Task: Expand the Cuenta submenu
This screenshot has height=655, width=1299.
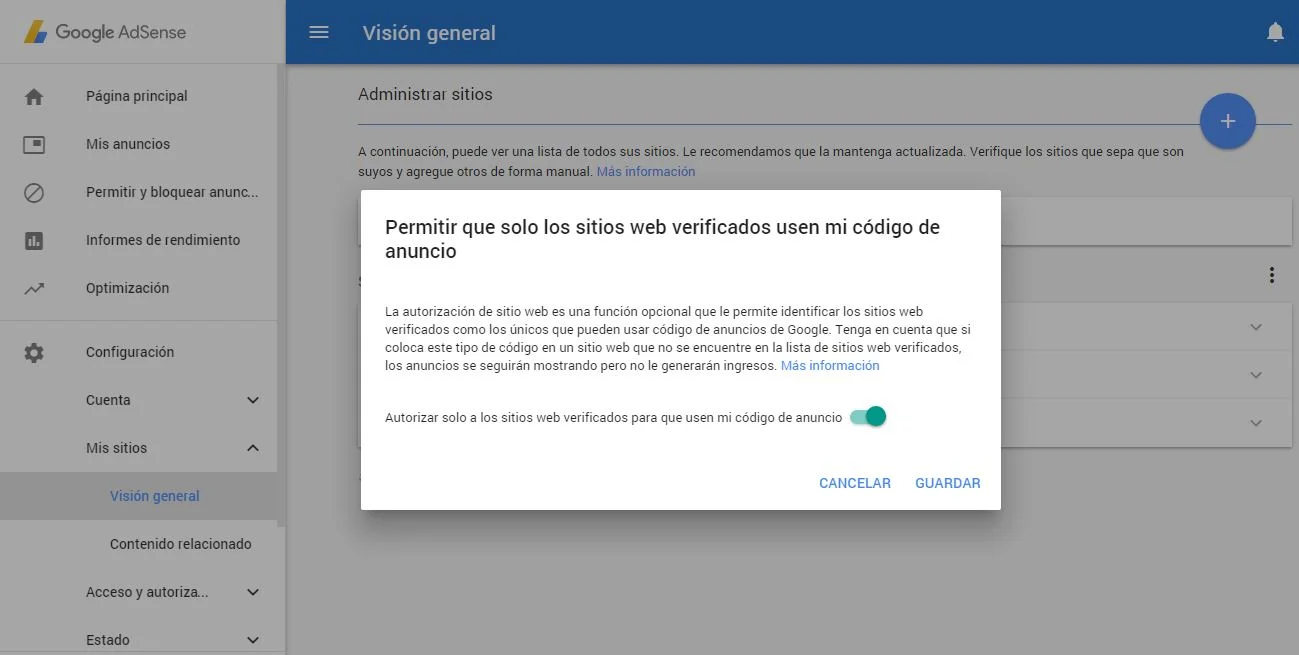Action: [253, 400]
